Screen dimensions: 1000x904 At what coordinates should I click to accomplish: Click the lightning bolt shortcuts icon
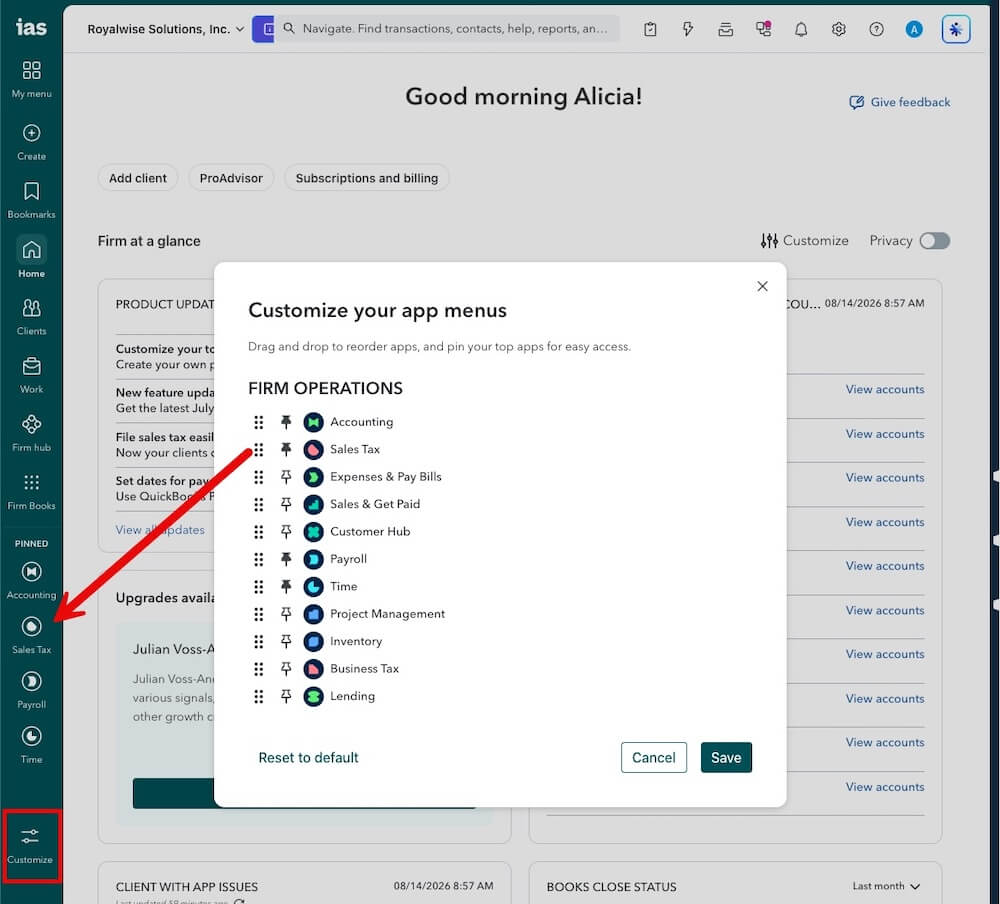point(688,29)
